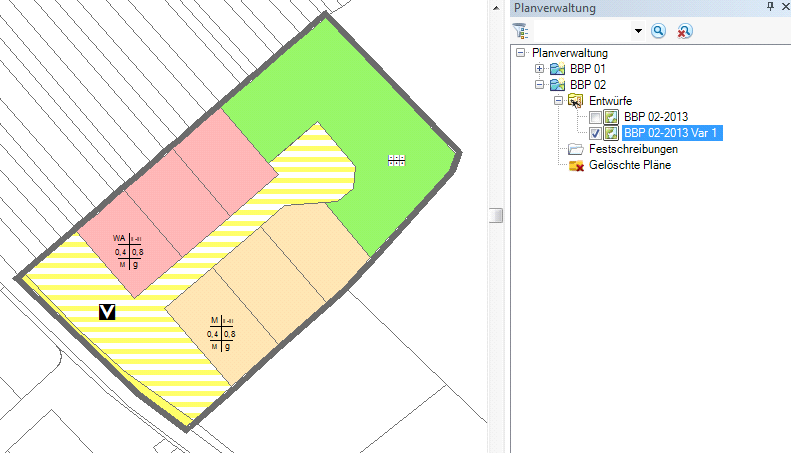Click the Gelöschte Pläne deleted folder icon
This screenshot has width=791, height=453.
575,165
